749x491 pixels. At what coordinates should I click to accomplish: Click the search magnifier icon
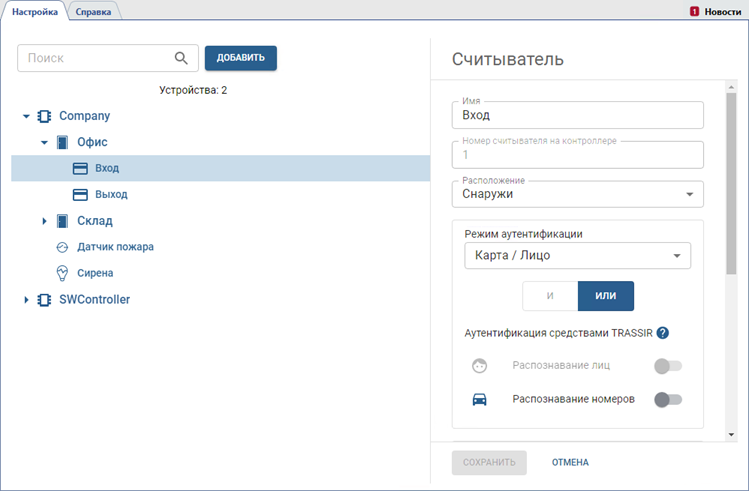pyautogui.click(x=181, y=58)
